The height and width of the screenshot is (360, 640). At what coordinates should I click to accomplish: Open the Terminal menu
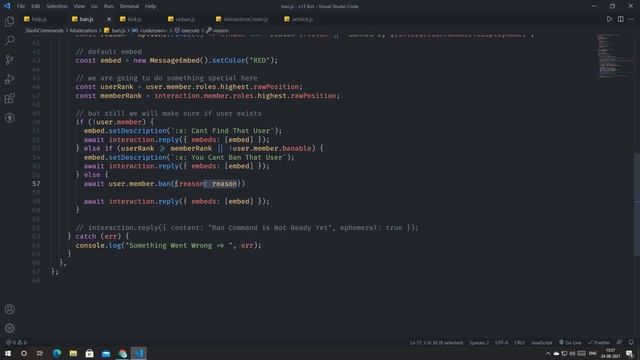pos(129,6)
